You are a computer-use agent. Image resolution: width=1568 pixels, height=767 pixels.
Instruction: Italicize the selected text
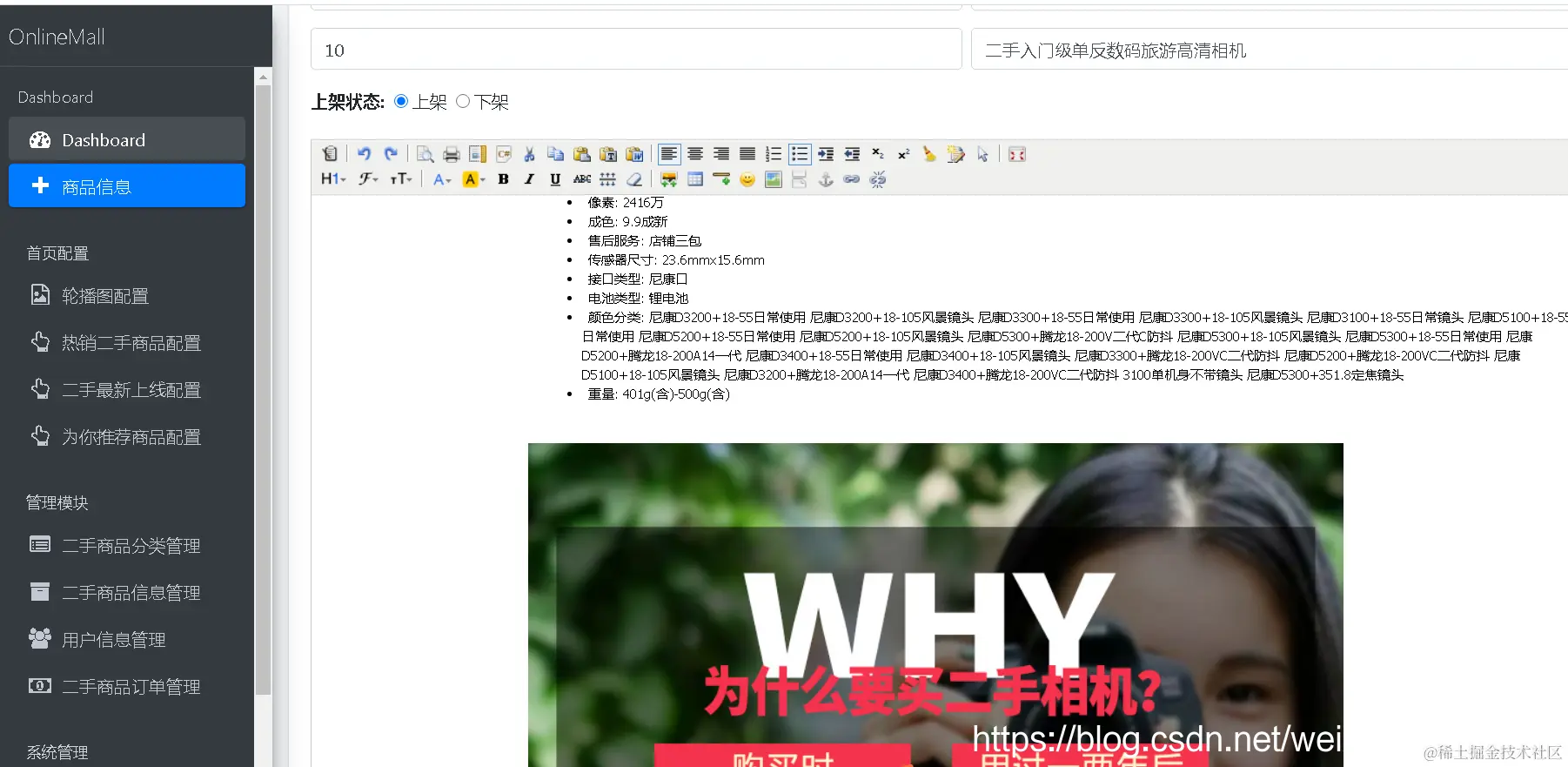point(529,179)
